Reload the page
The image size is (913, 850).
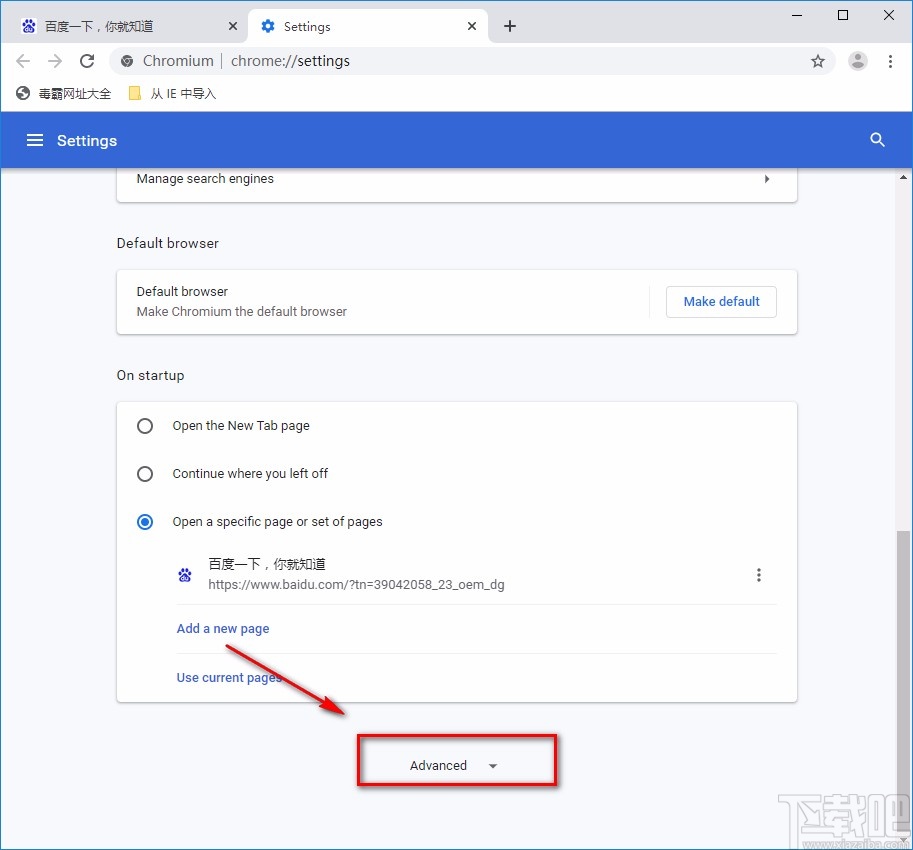(x=87, y=61)
